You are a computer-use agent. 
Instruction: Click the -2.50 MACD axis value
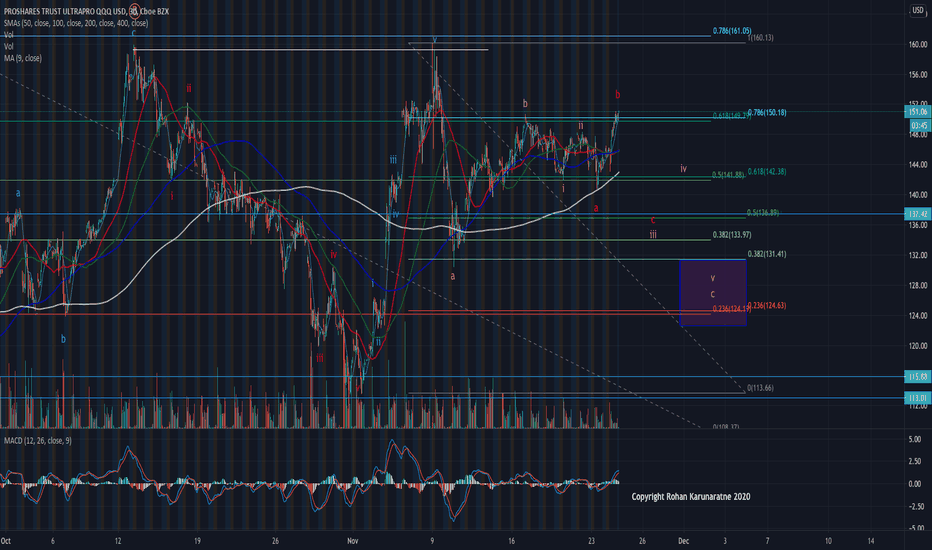pos(918,507)
